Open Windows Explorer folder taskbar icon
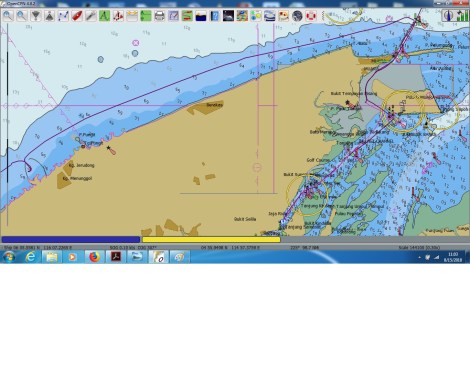The height and width of the screenshot is (370, 470). coord(52,257)
